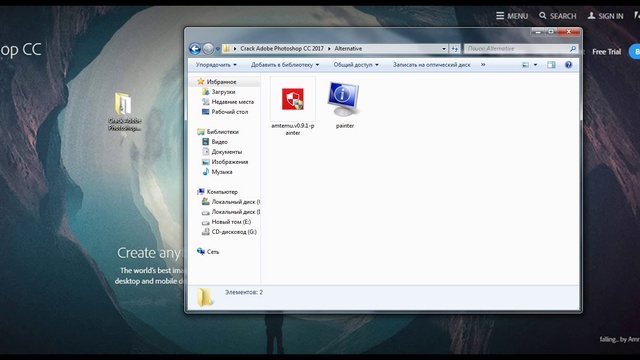Viewport: 640px width, 360px height.
Task: Click the Сеть network icon
Action: pos(200,251)
